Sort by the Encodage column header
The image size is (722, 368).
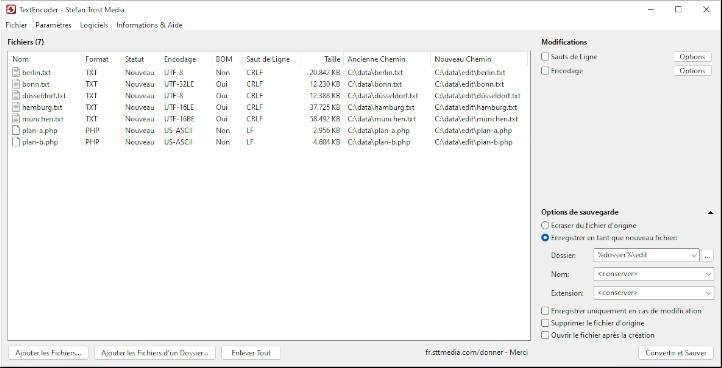tap(186, 59)
